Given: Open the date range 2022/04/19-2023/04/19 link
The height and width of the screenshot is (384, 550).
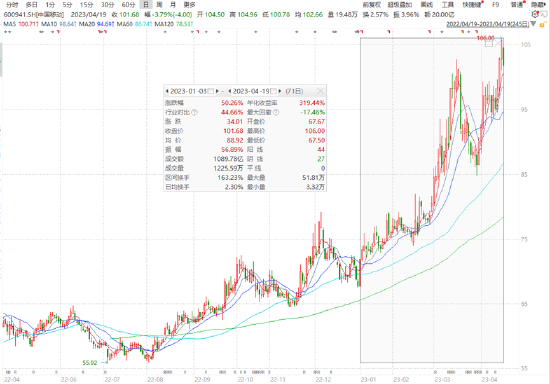Looking at the screenshot, I should [x=487, y=24].
